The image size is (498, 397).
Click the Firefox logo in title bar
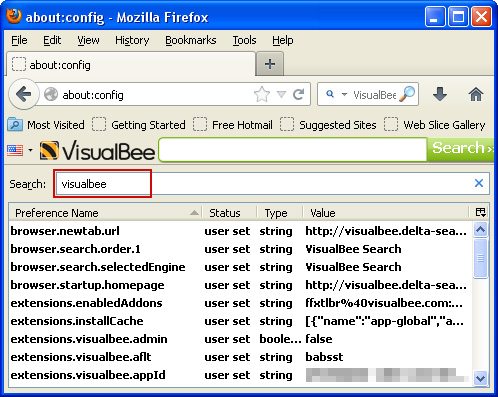(14, 16)
